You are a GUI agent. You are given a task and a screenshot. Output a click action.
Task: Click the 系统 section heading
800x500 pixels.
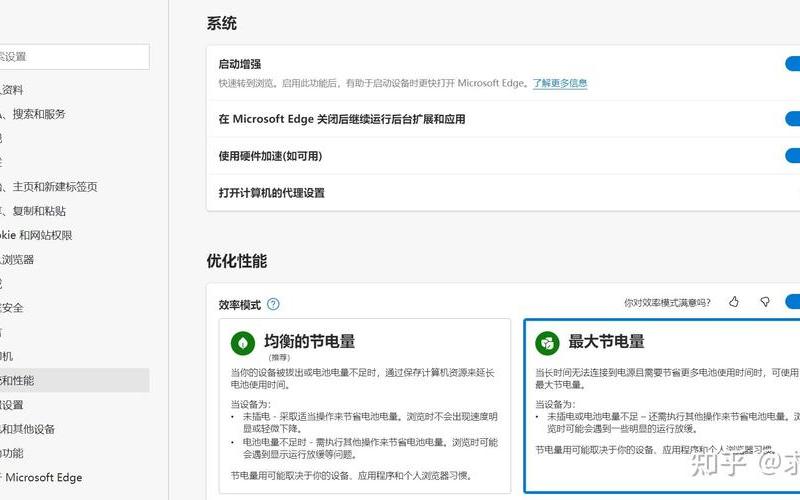coord(221,23)
